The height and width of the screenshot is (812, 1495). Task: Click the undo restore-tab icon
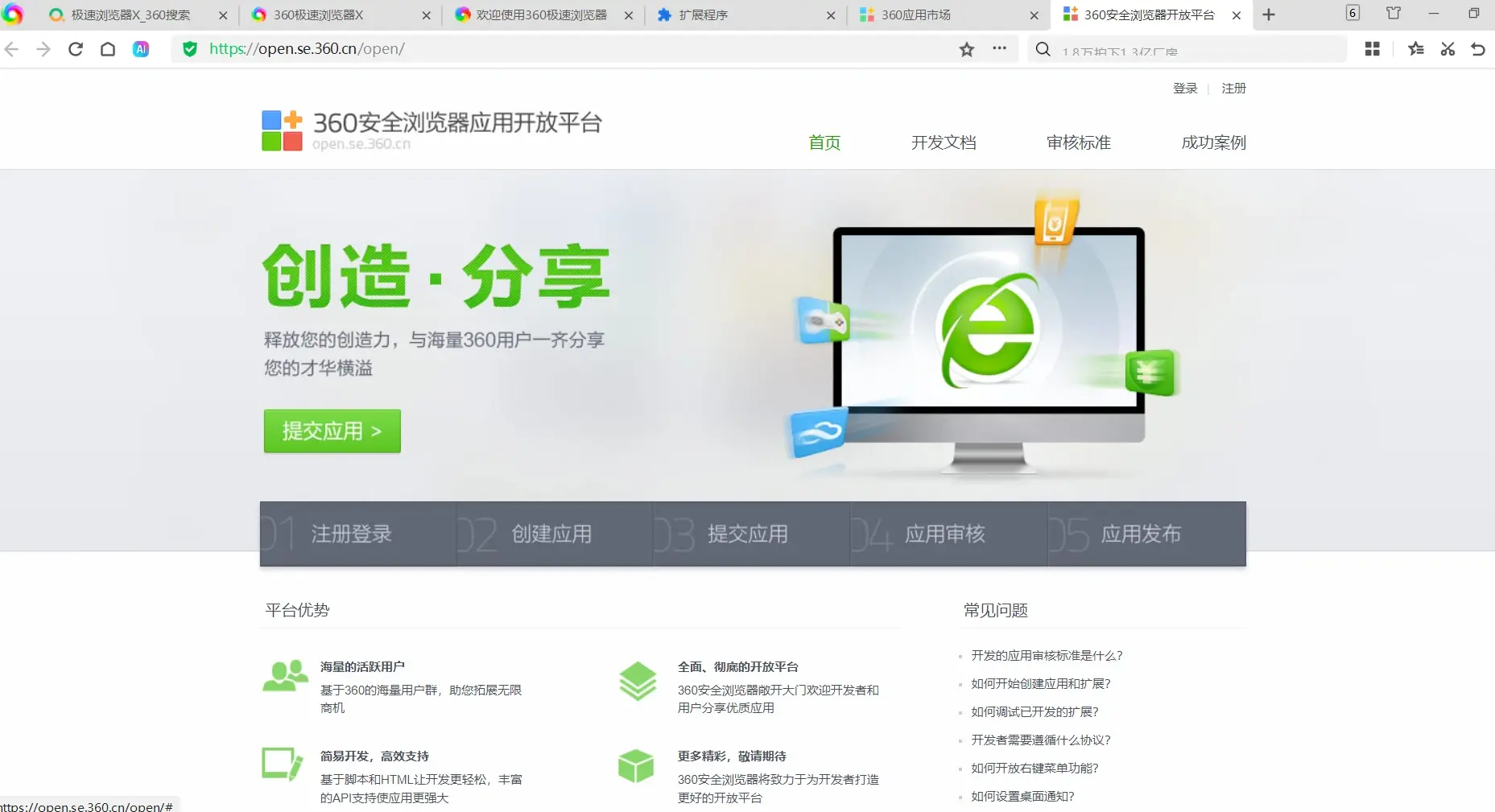point(1478,49)
